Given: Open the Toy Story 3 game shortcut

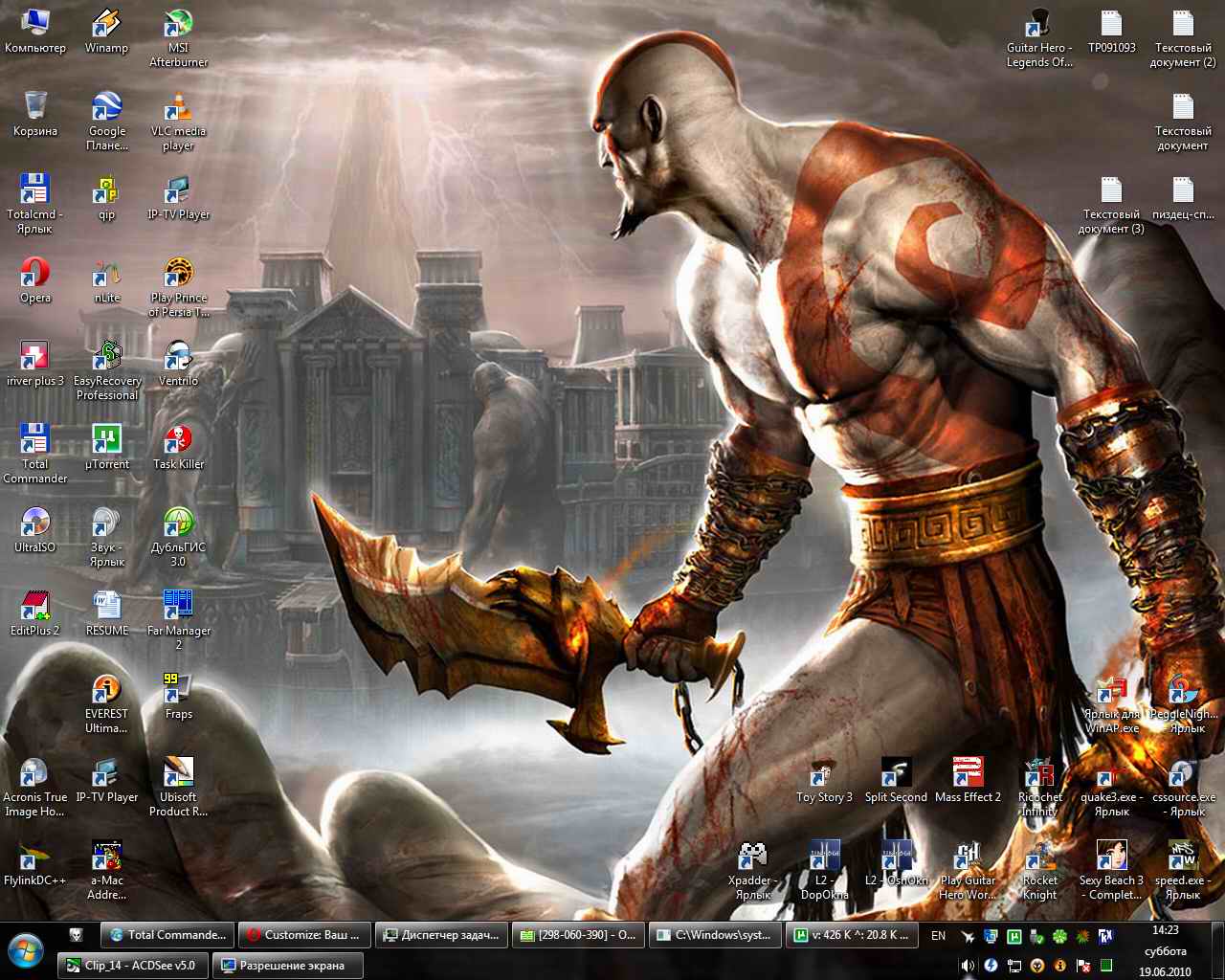Looking at the screenshot, I should click(824, 773).
